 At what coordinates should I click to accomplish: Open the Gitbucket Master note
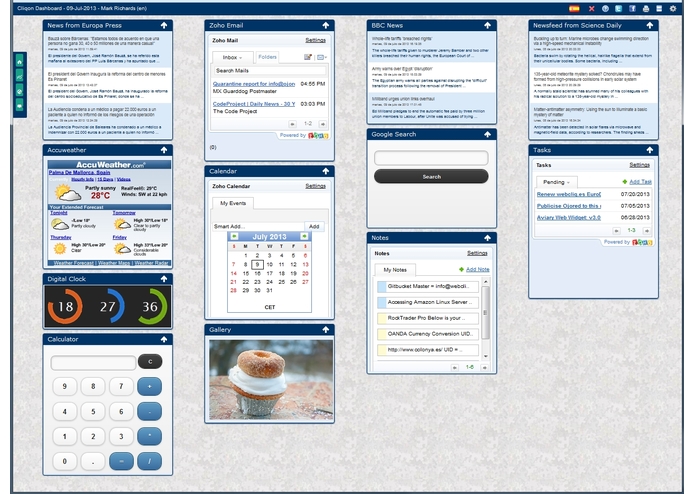pyautogui.click(x=428, y=287)
